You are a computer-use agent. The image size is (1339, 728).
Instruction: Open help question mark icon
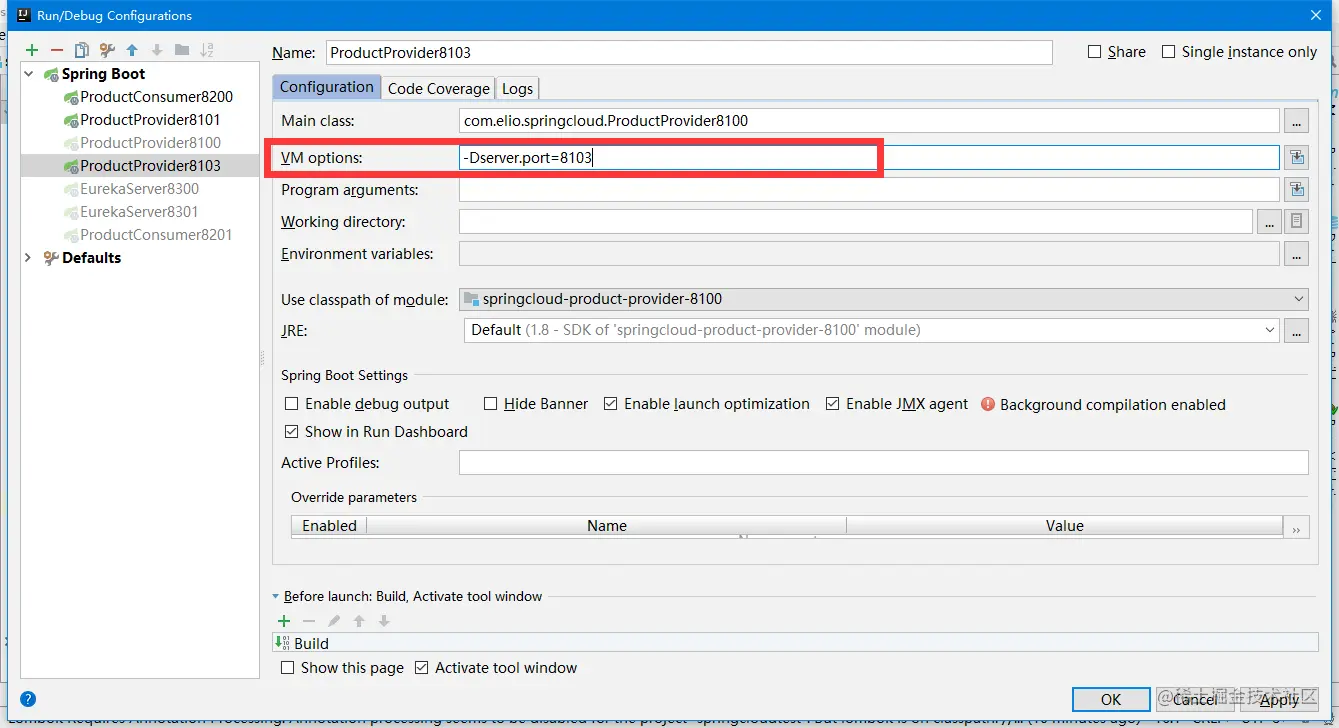pos(28,699)
